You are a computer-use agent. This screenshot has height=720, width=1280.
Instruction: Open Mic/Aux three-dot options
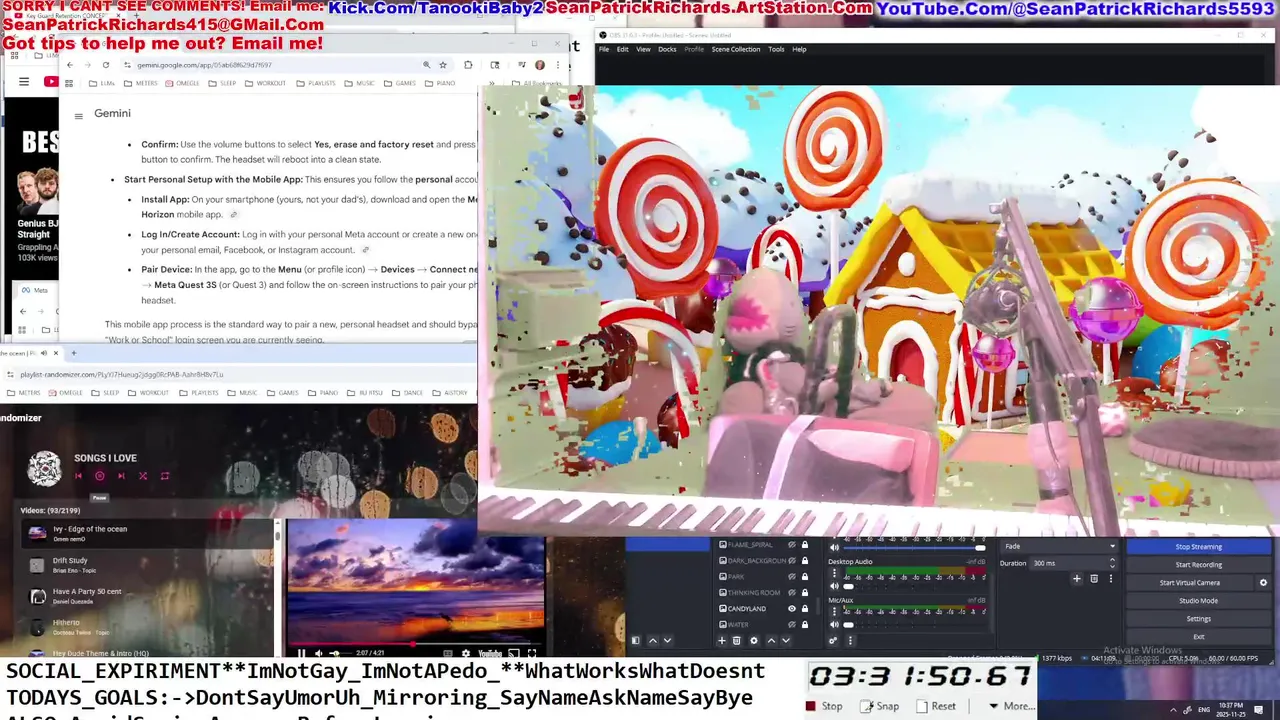point(834,612)
